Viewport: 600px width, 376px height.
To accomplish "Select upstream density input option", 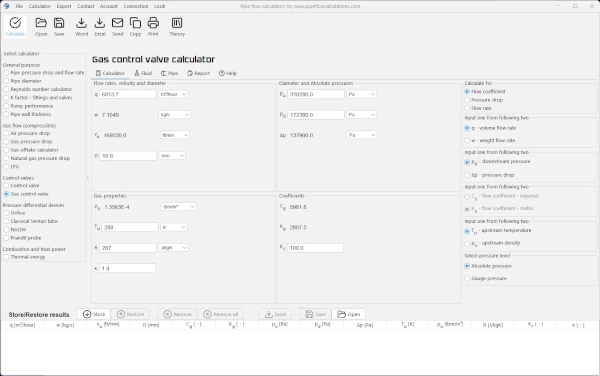I will click(x=492, y=243).
